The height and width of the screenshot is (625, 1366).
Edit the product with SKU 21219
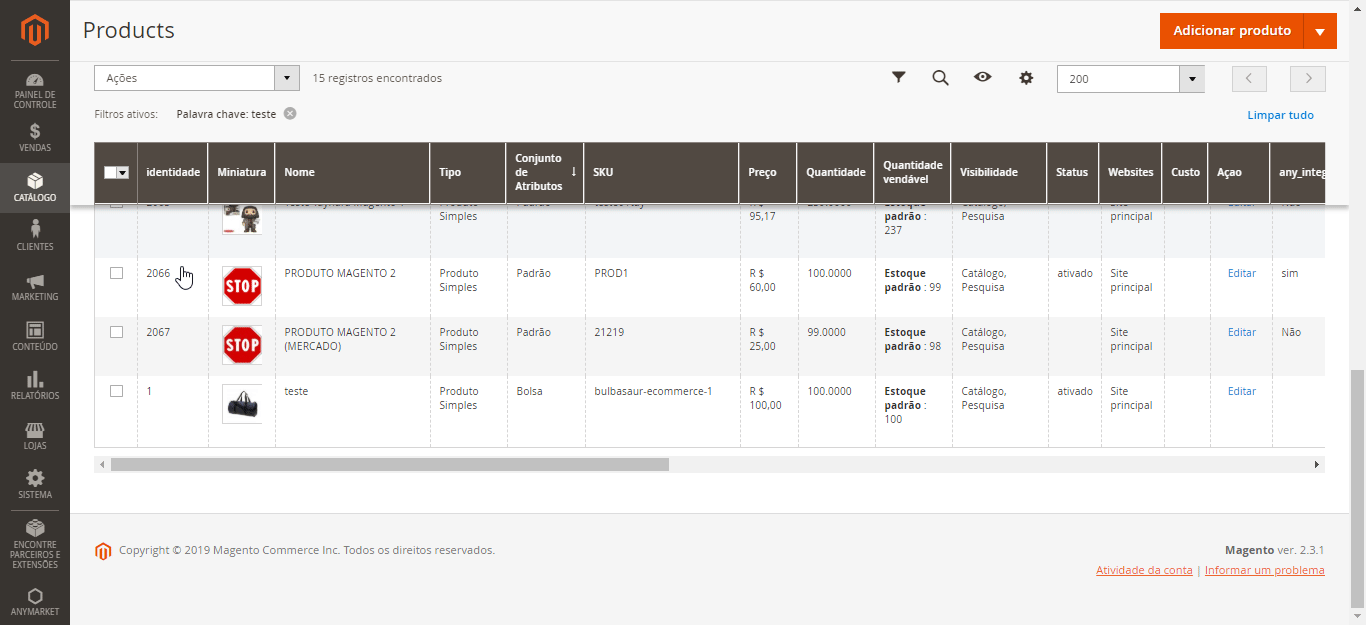pos(1241,332)
